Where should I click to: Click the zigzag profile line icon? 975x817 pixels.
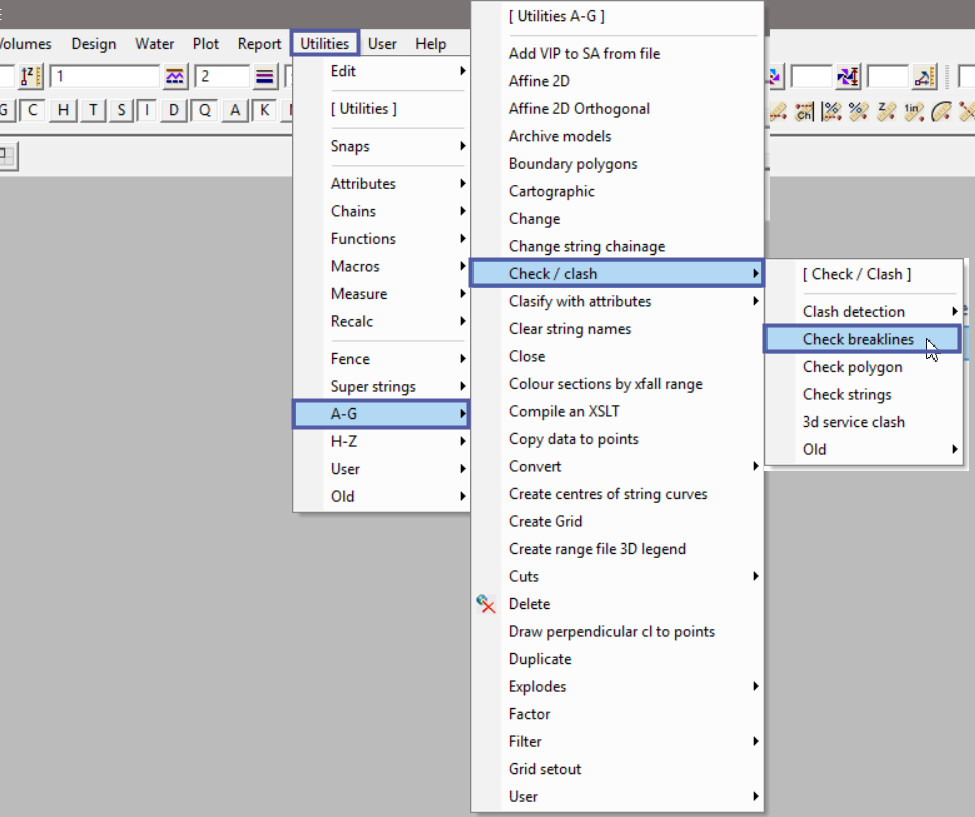[x=175, y=76]
